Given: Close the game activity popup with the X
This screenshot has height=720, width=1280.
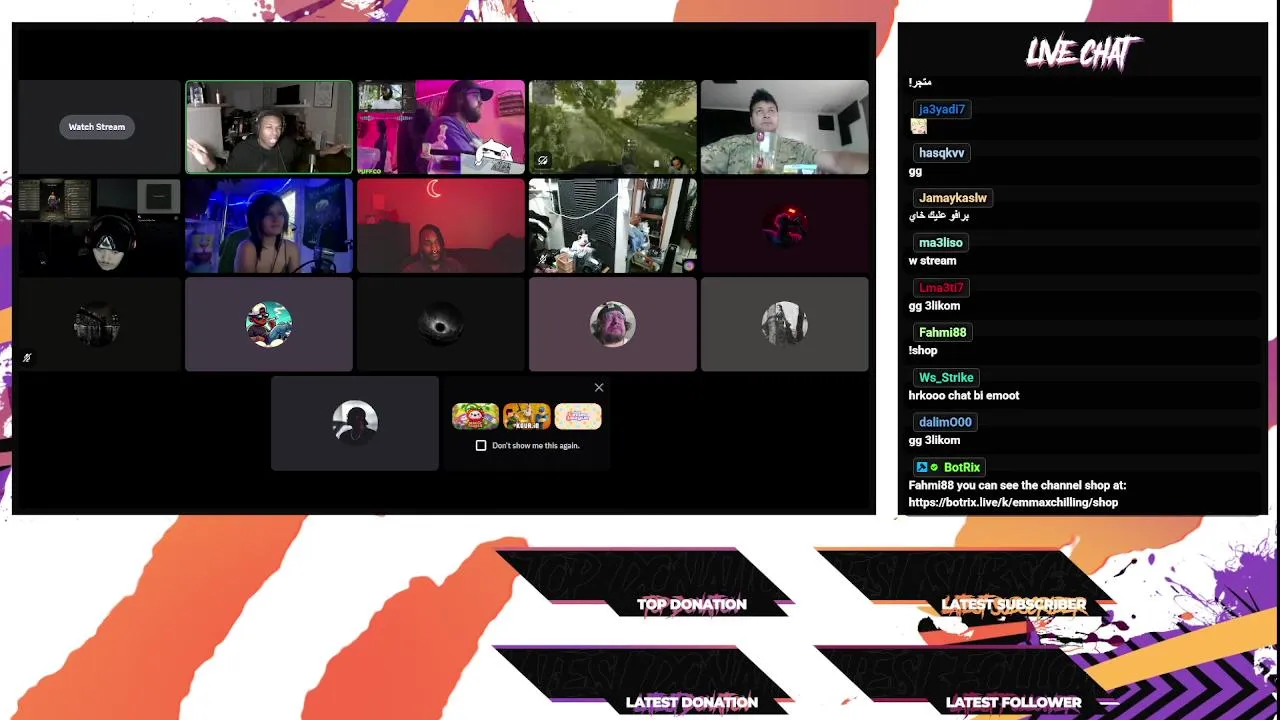Looking at the screenshot, I should tap(599, 387).
